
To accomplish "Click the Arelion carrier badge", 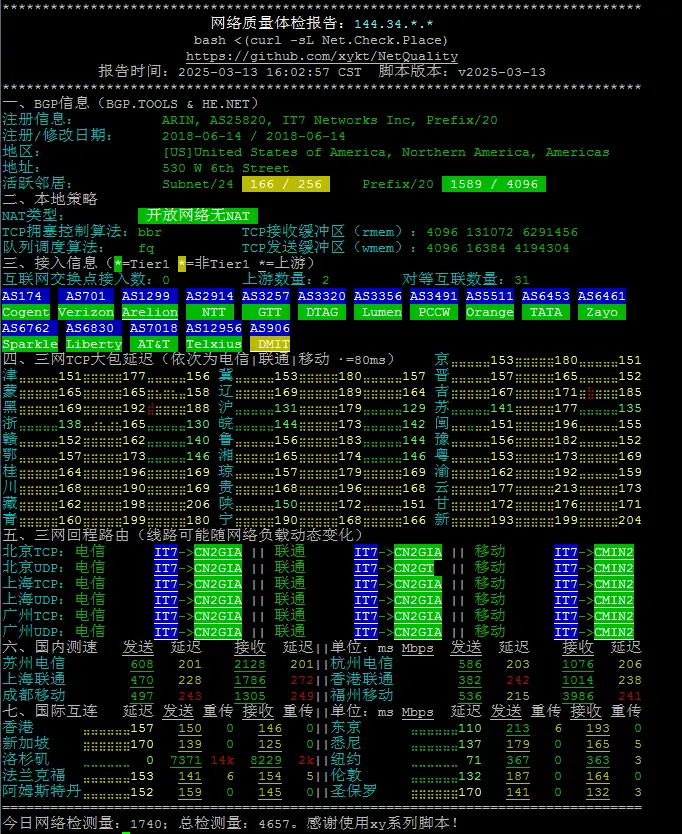I will tap(149, 312).
